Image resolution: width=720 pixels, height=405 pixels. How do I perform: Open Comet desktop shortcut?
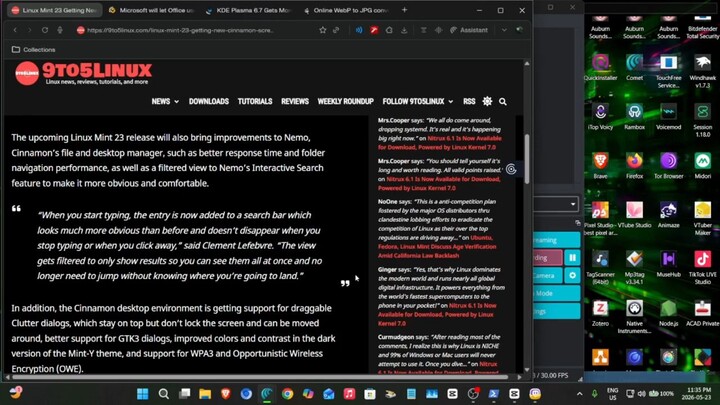click(x=634, y=68)
